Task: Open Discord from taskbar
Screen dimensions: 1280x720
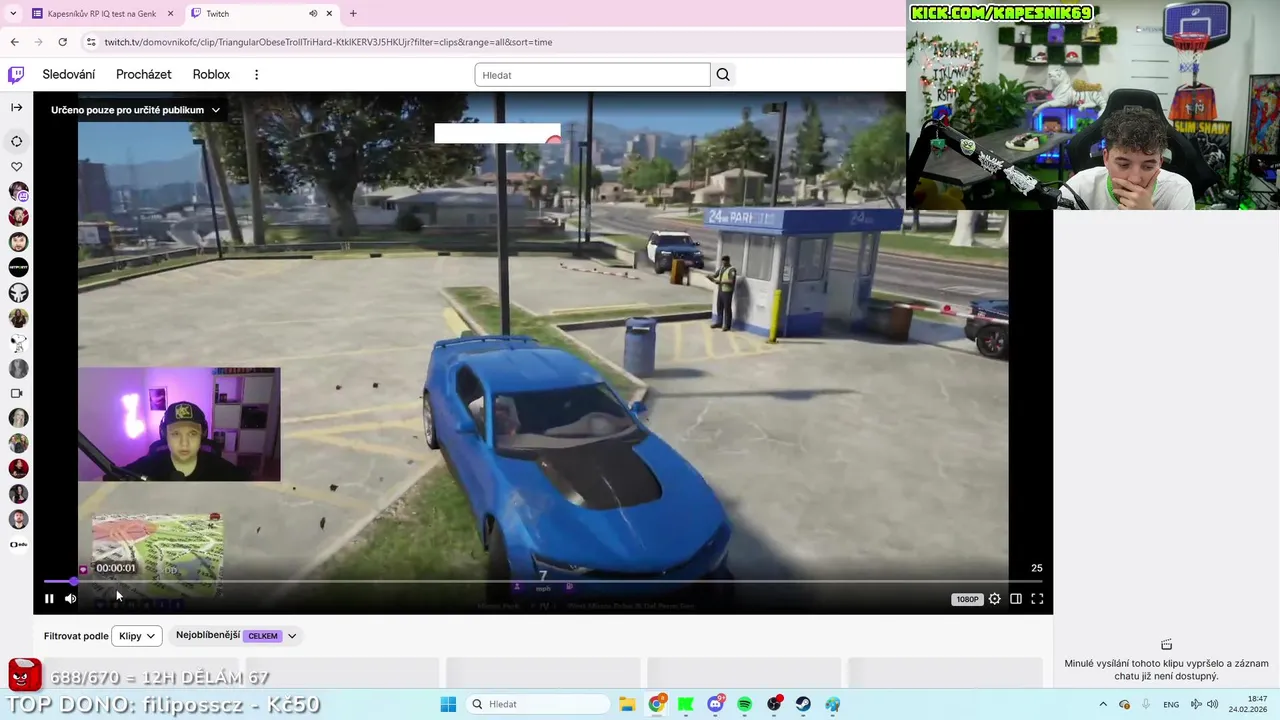Action: click(715, 705)
